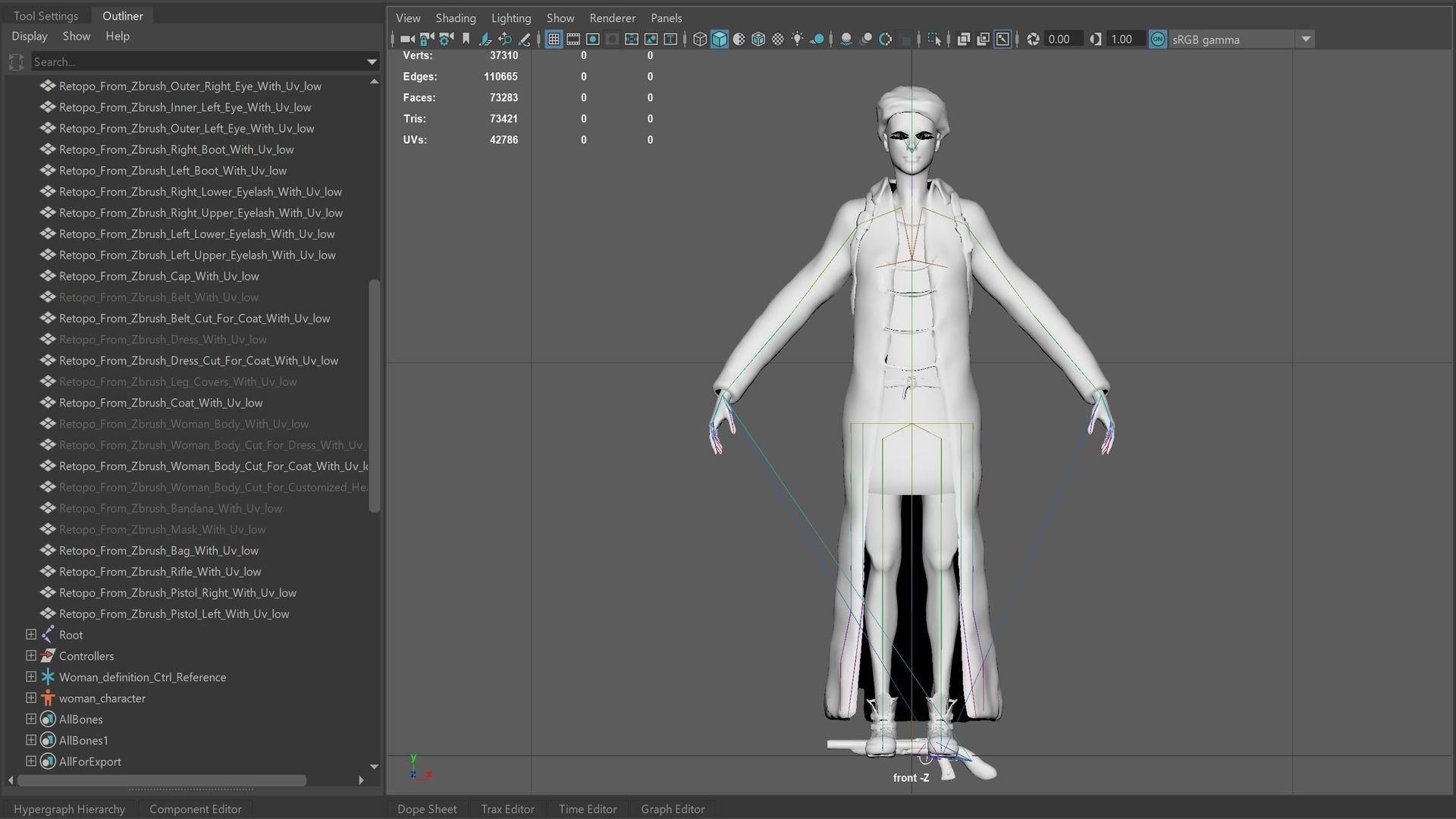
Task: Enable wireframe shading cube icon
Action: pos(700,39)
